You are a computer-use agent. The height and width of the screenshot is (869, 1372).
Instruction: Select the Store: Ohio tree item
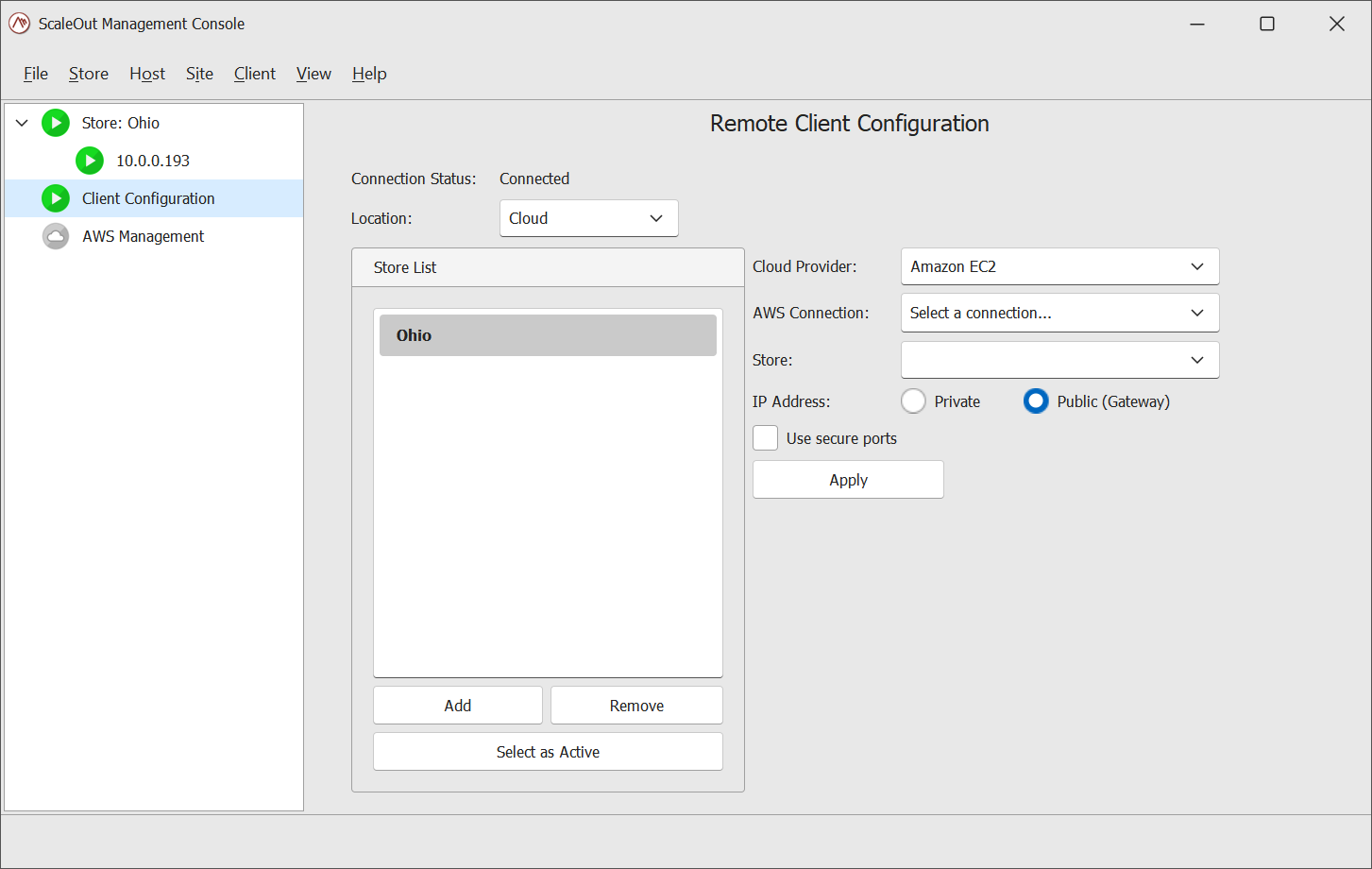[120, 123]
